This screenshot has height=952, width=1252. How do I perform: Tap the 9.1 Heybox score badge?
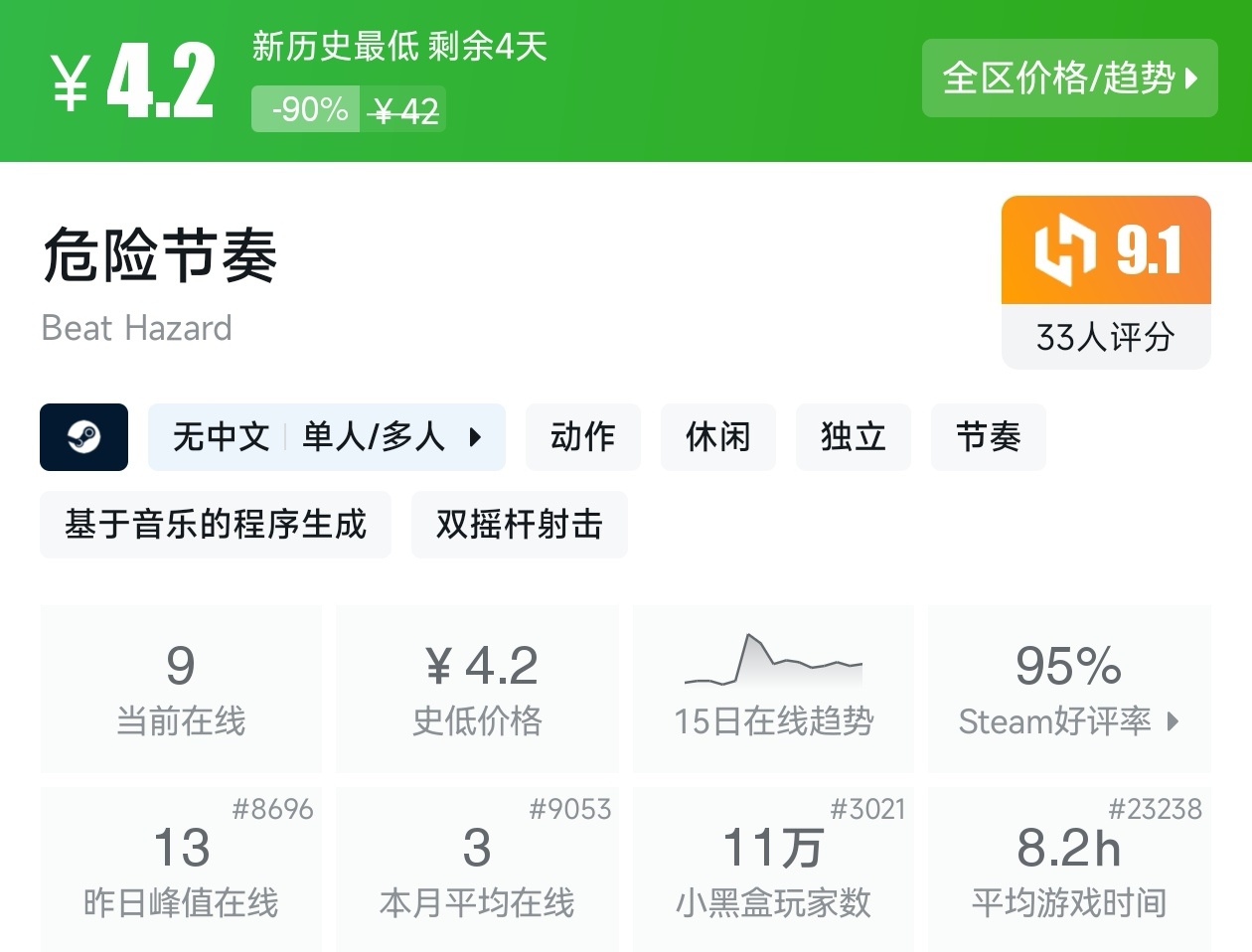pyautogui.click(x=1106, y=249)
